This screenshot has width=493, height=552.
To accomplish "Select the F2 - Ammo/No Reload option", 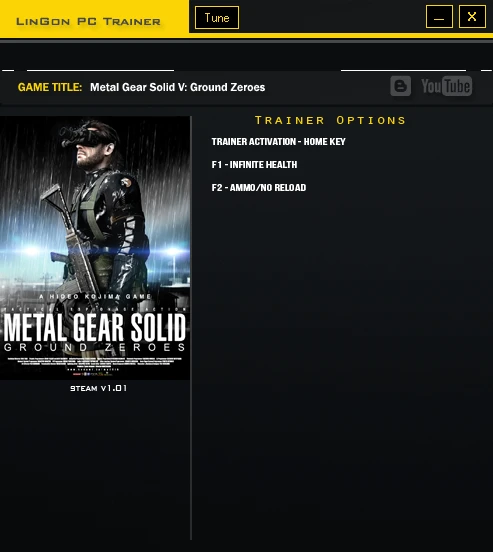I will click(x=259, y=188).
